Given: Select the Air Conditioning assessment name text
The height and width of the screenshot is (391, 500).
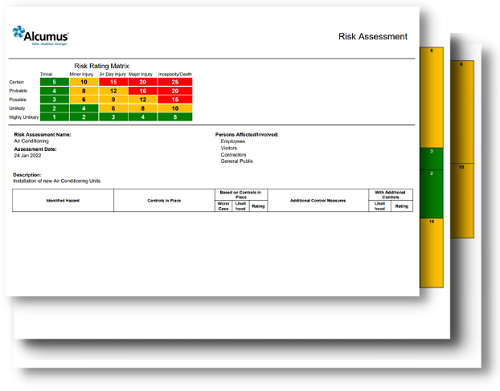Looking at the screenshot, I should (x=31, y=141).
